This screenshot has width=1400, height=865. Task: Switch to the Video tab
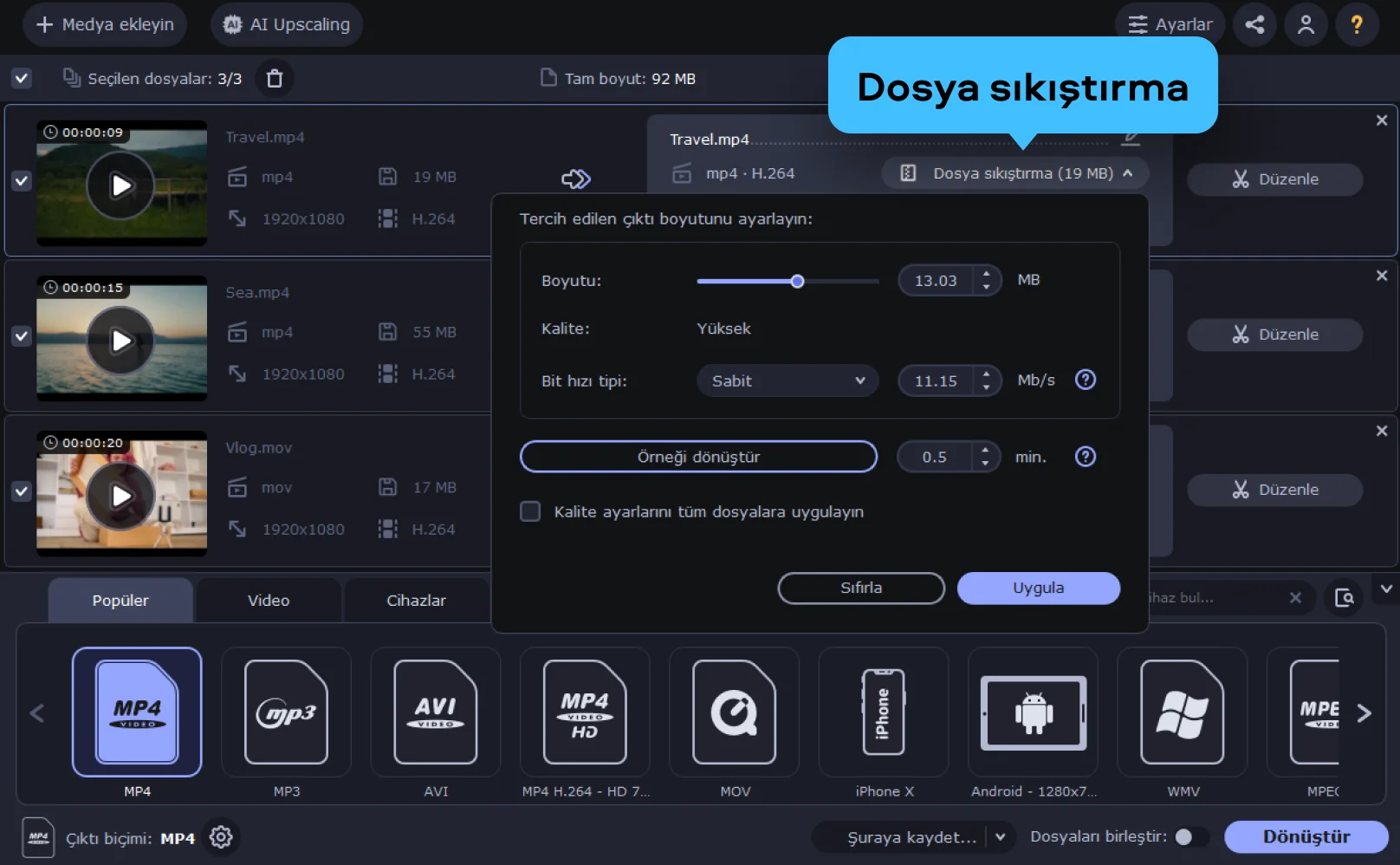(269, 600)
